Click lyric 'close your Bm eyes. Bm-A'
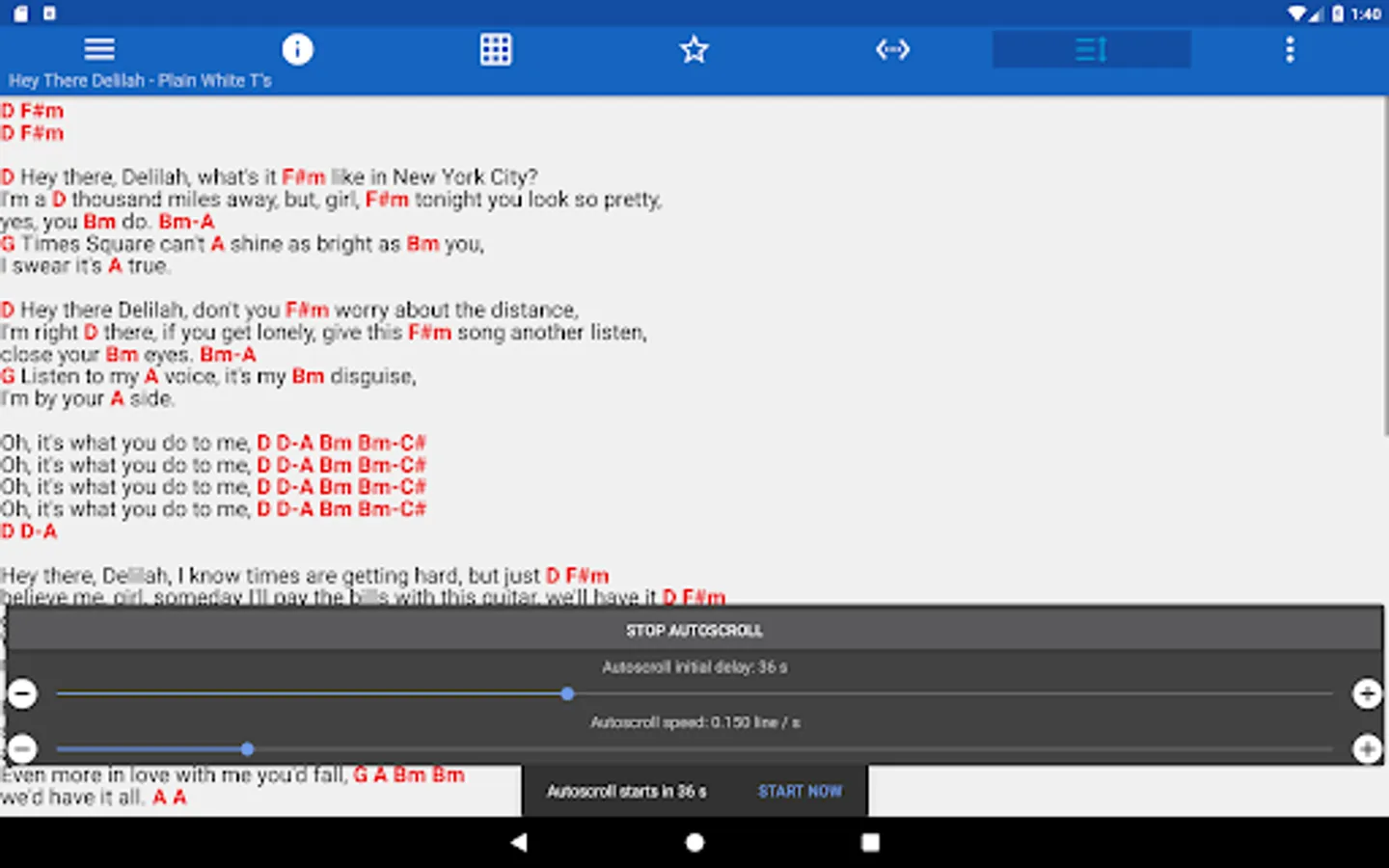1389x868 pixels. [x=128, y=354]
